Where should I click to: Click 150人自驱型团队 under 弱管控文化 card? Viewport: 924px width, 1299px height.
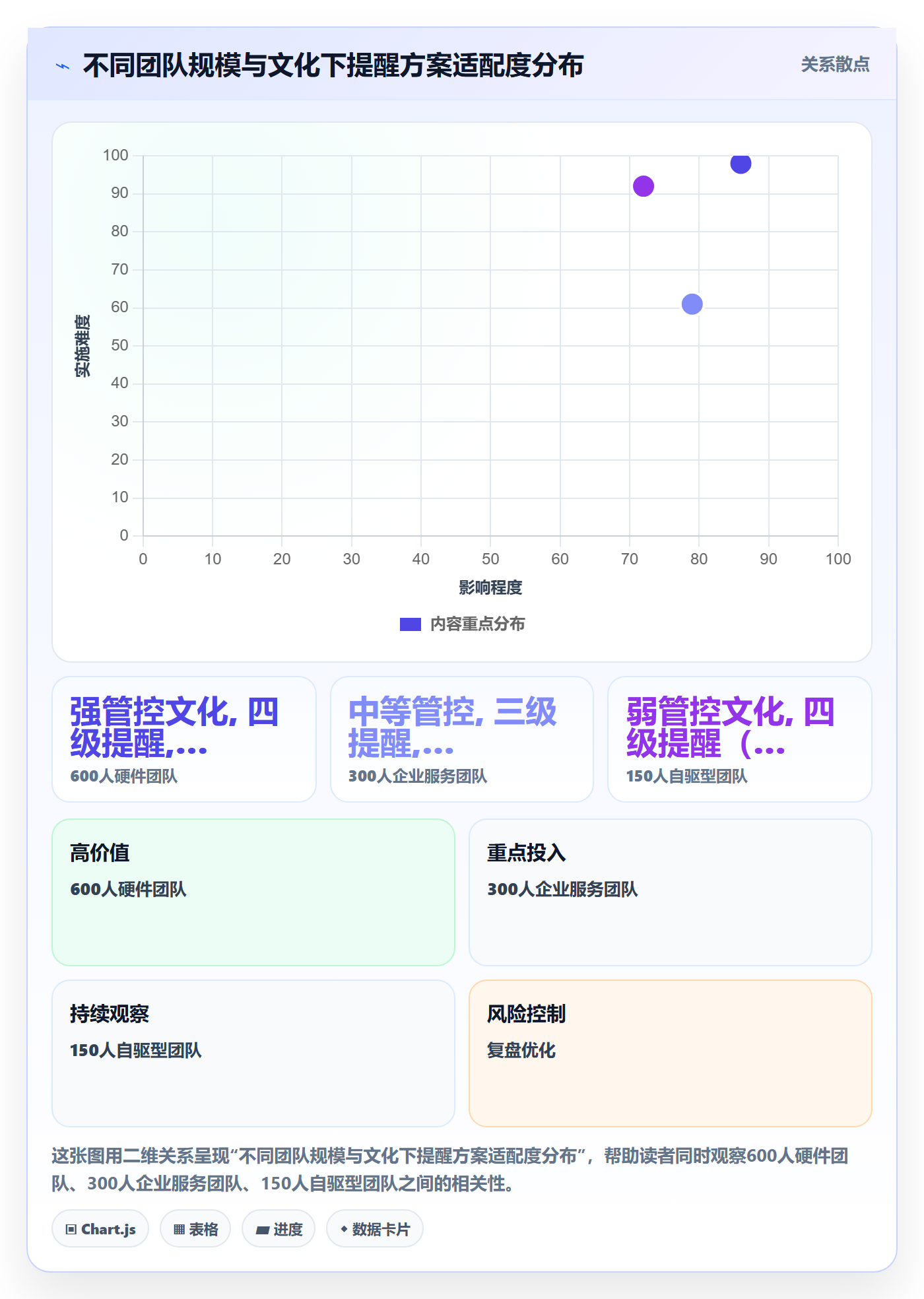(687, 776)
